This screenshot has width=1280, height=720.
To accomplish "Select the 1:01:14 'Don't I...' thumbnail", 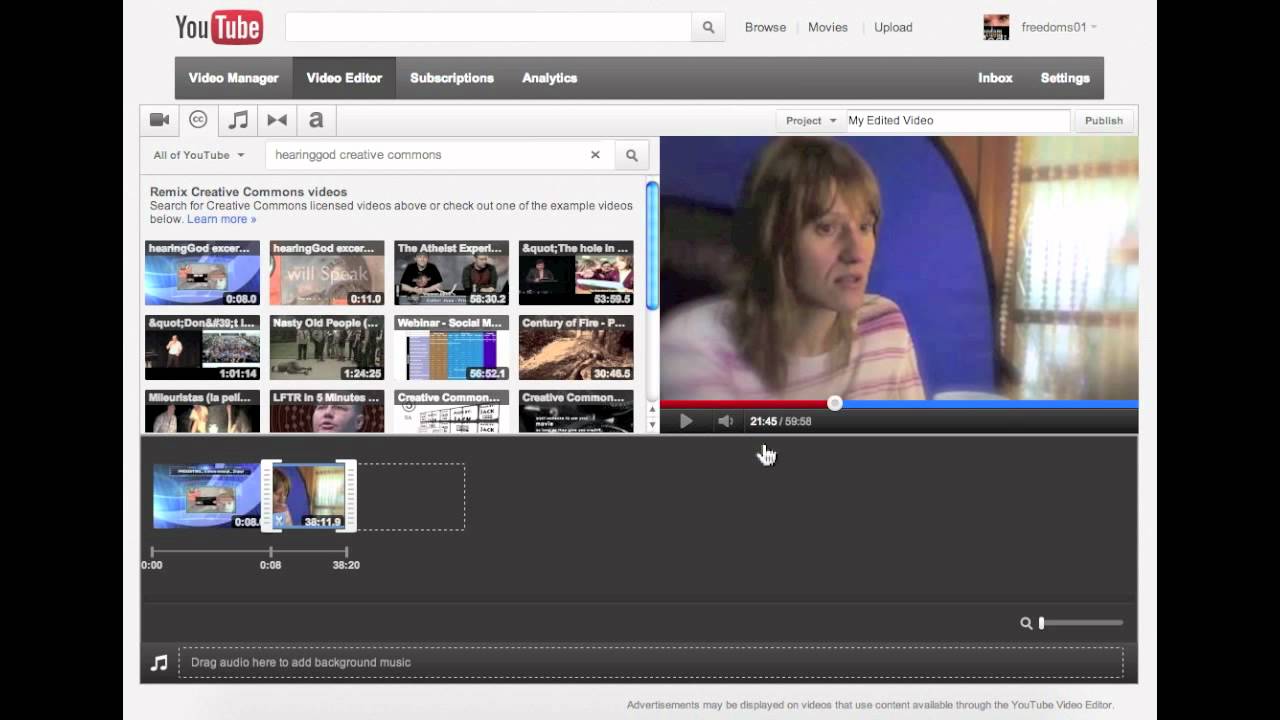I will click(202, 348).
